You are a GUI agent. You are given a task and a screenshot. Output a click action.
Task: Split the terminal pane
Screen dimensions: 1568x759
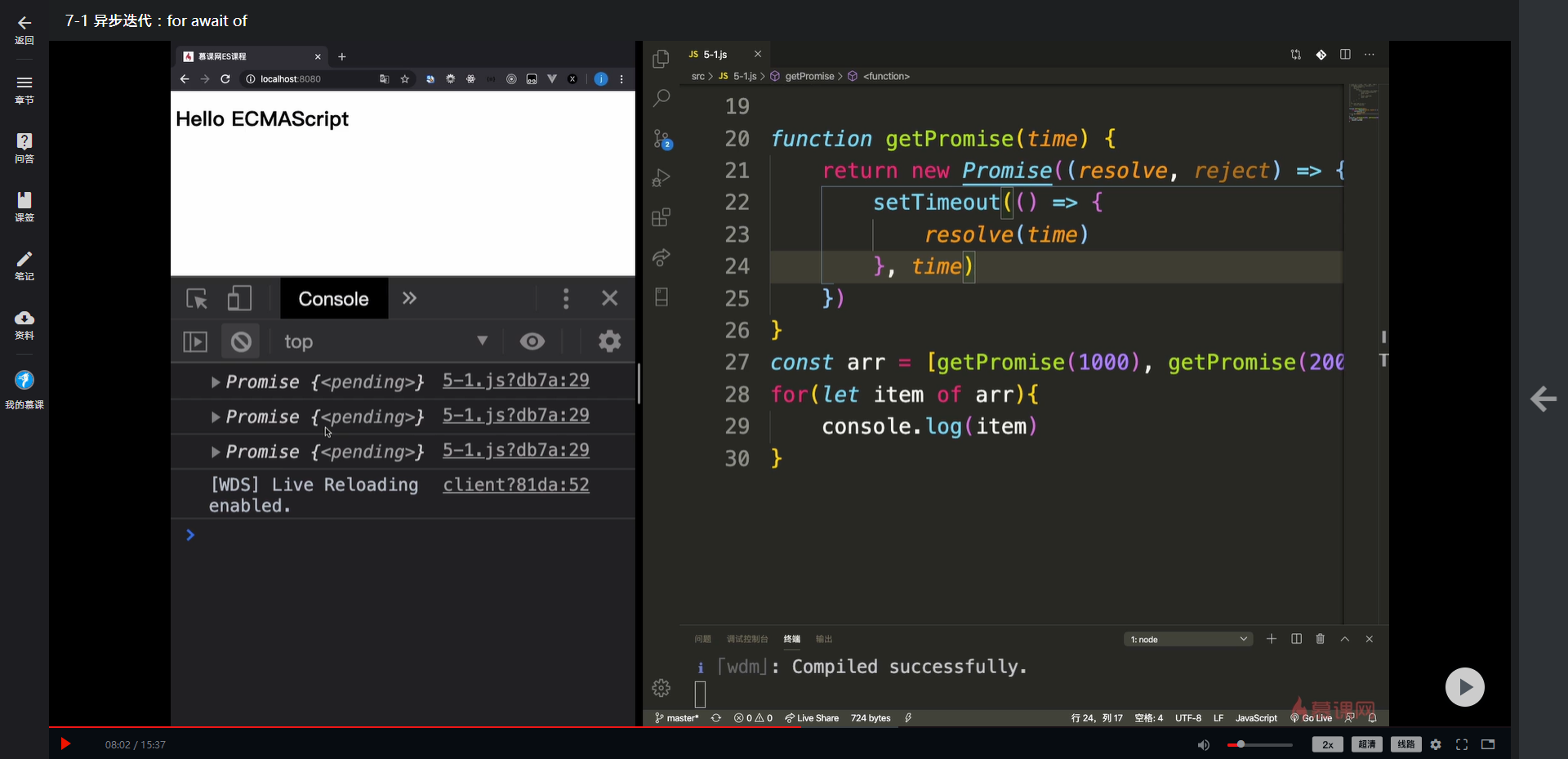click(1296, 639)
